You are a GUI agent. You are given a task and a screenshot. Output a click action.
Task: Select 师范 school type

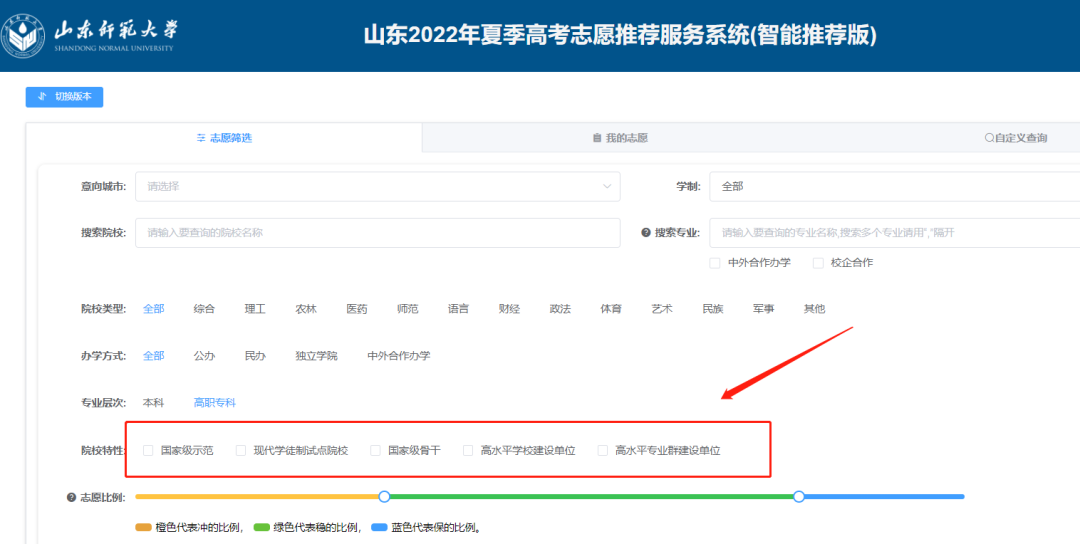(x=408, y=309)
